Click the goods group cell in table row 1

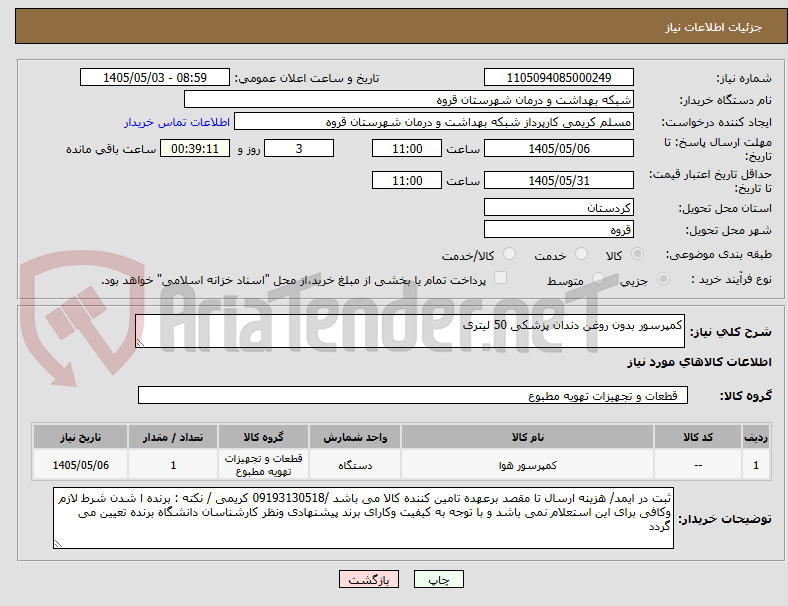263,465
